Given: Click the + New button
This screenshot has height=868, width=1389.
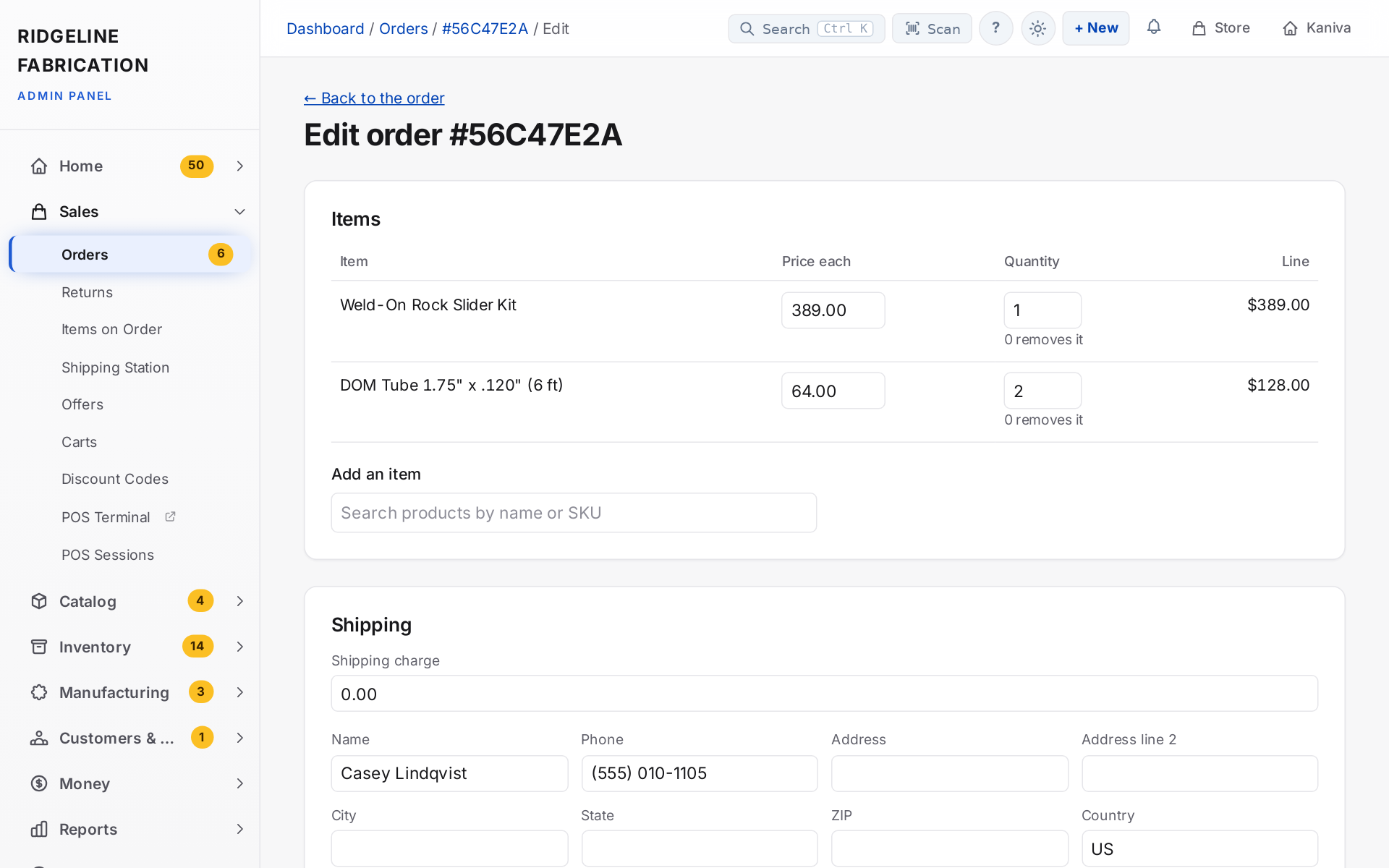Looking at the screenshot, I should 1096,28.
